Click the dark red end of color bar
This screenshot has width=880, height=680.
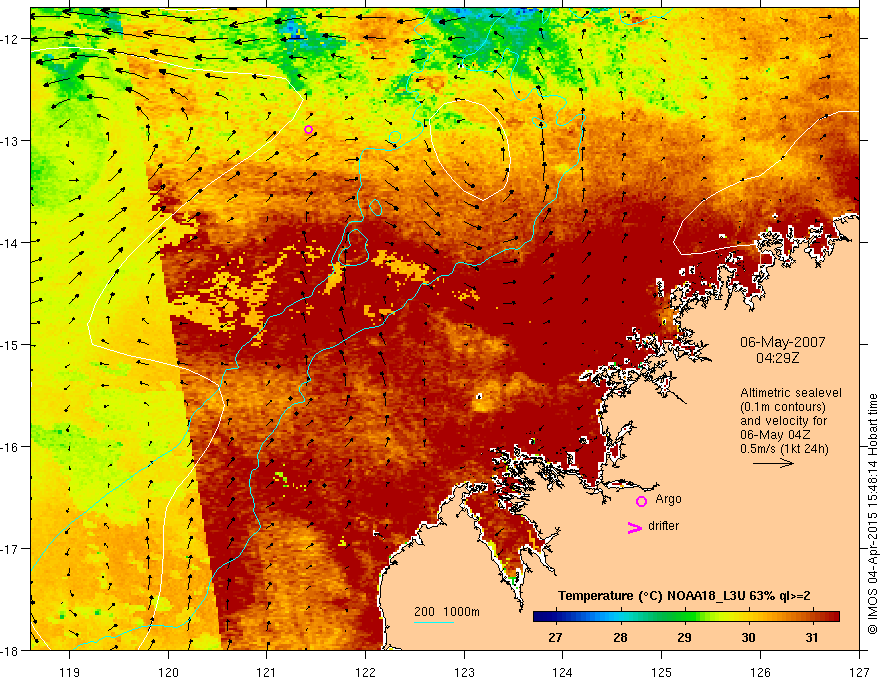click(x=833, y=616)
